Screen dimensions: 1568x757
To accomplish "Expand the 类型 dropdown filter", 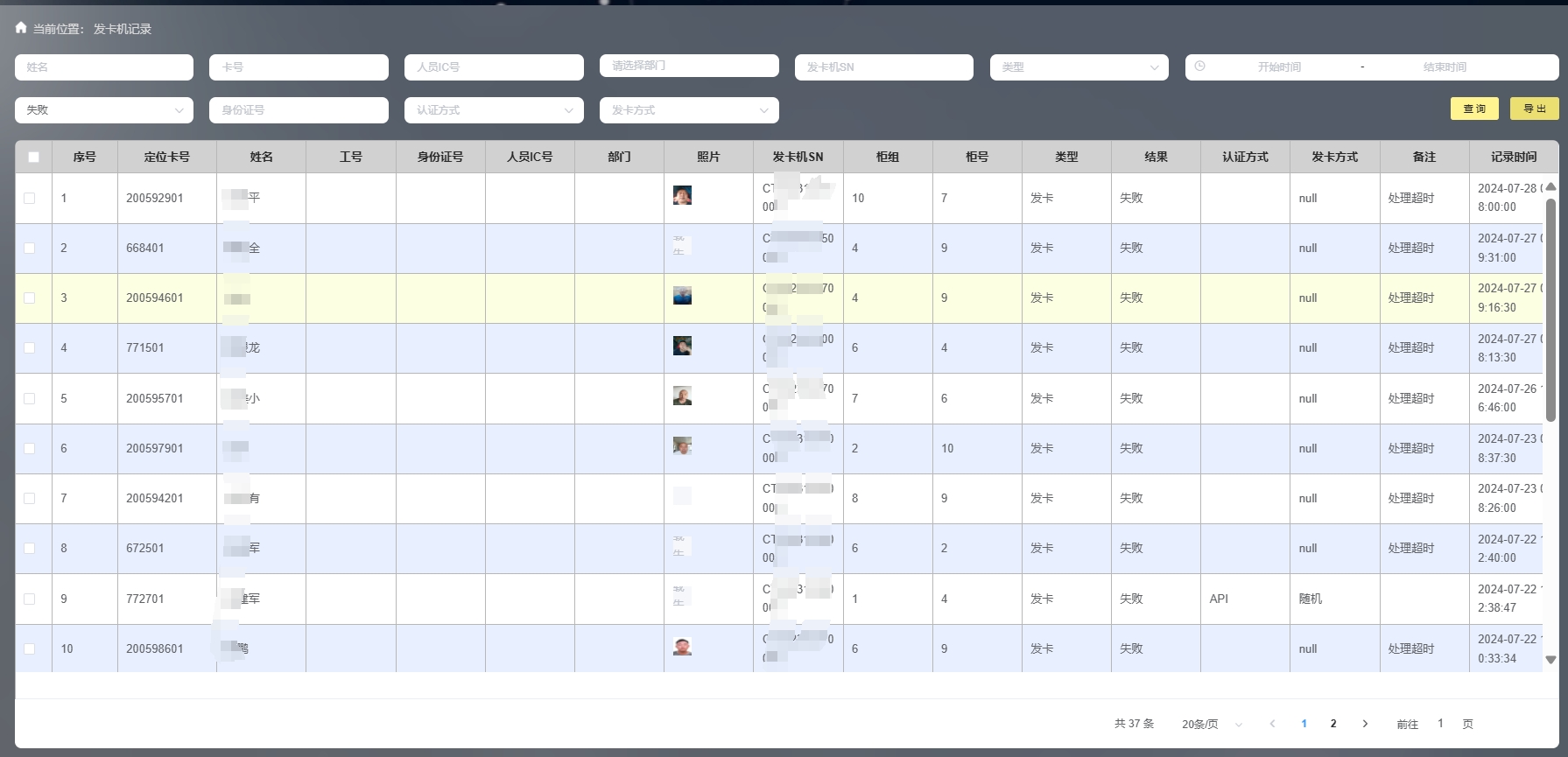I will click(1079, 67).
